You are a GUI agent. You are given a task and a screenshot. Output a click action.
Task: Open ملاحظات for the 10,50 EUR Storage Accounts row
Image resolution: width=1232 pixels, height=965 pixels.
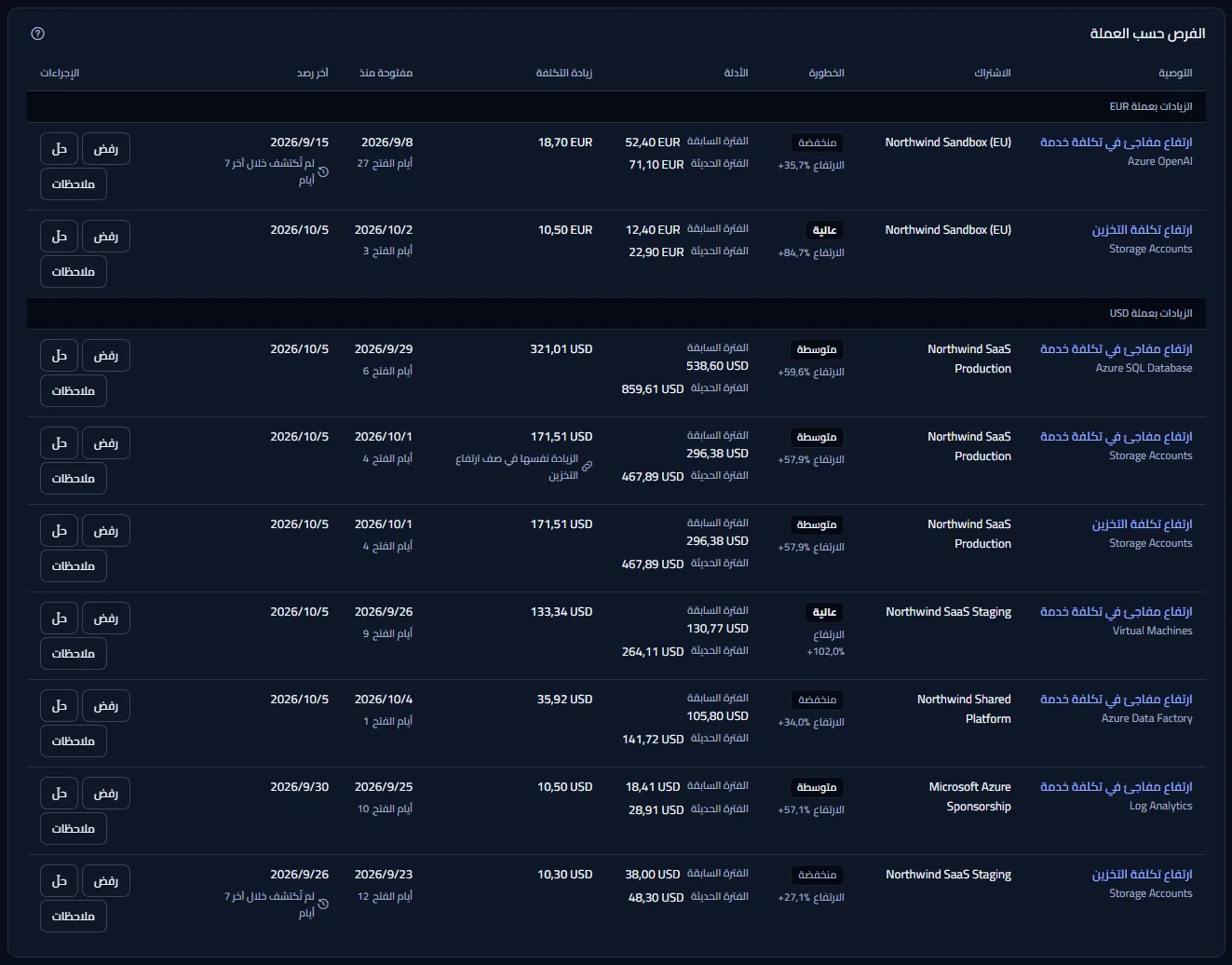(74, 272)
